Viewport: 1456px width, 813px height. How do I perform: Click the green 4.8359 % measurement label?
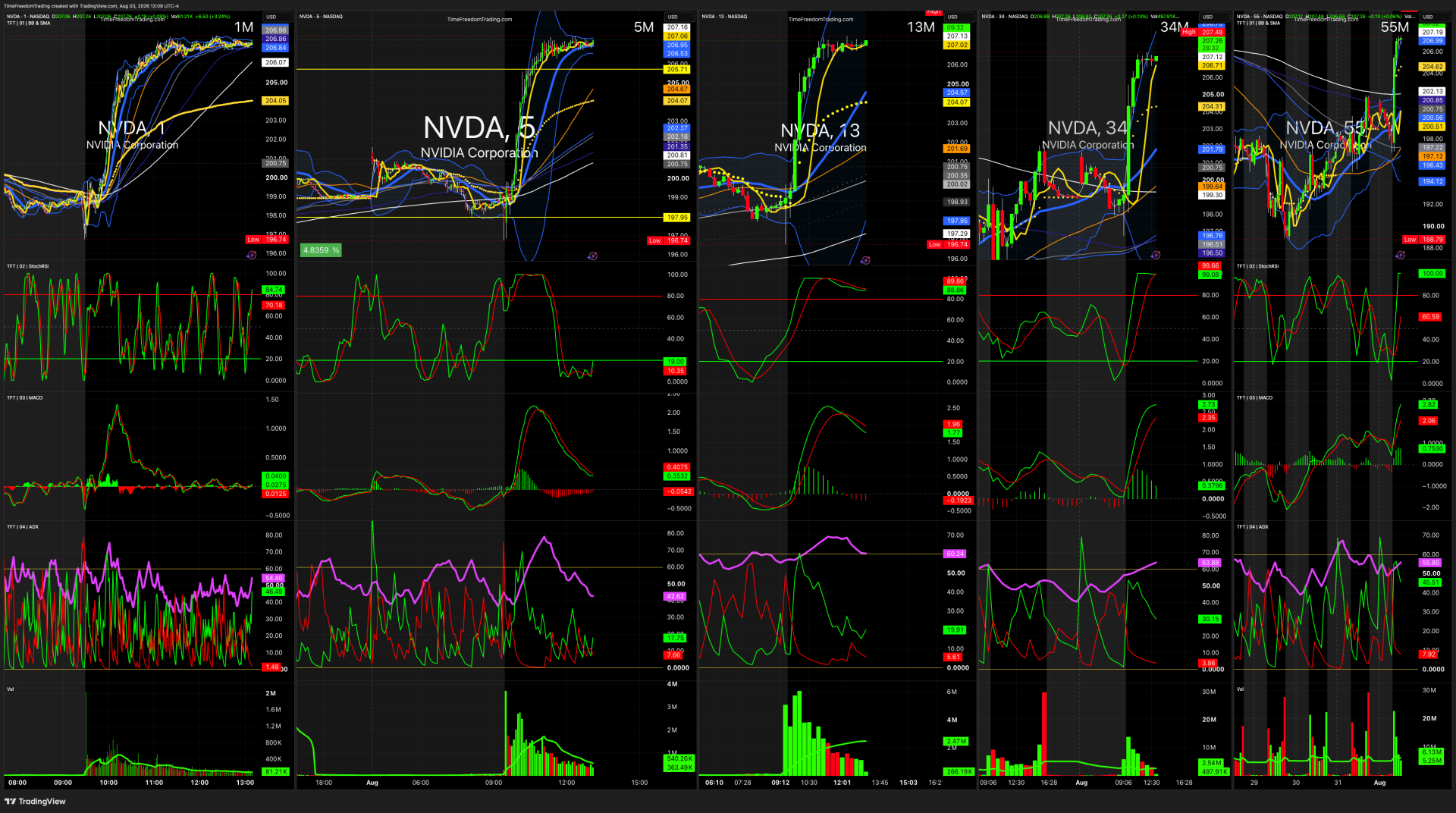[x=321, y=250]
